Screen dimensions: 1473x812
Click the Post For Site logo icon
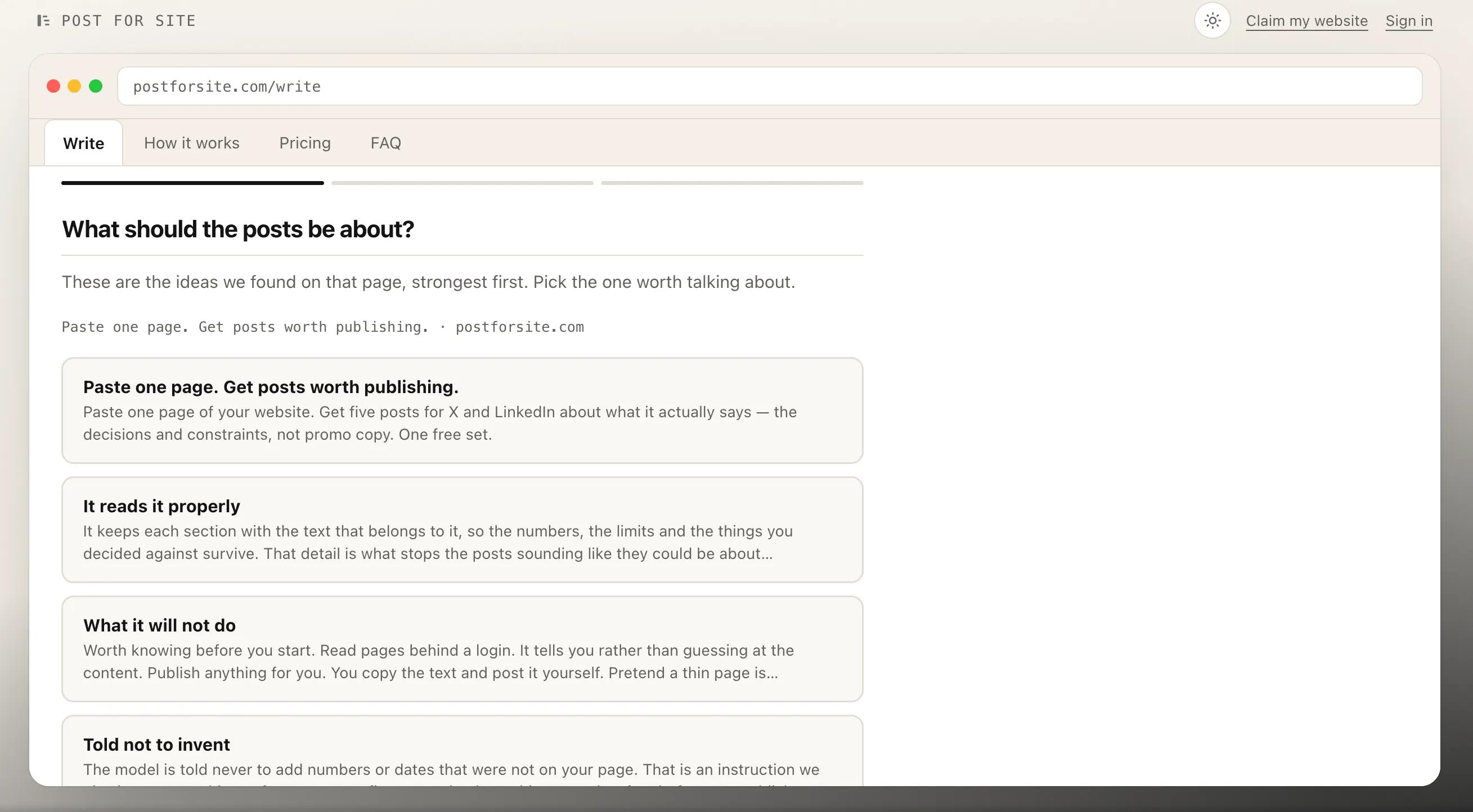click(43, 21)
